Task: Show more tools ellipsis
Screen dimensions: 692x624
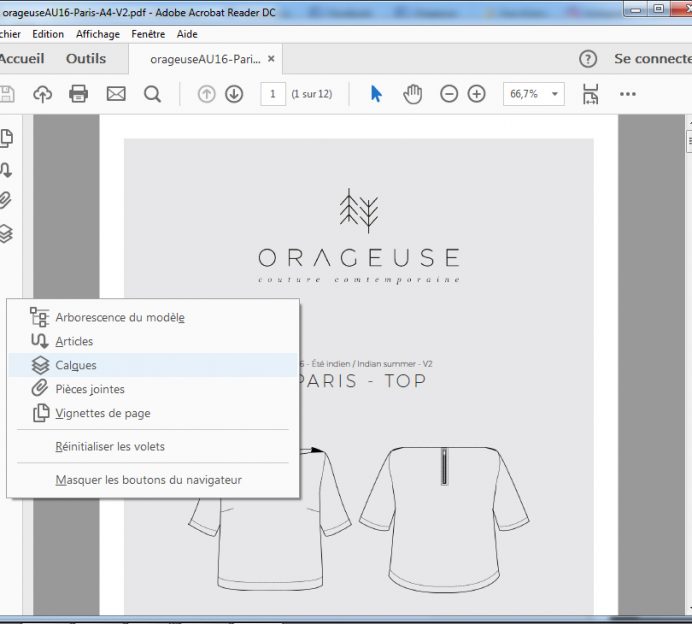Action: (x=628, y=94)
